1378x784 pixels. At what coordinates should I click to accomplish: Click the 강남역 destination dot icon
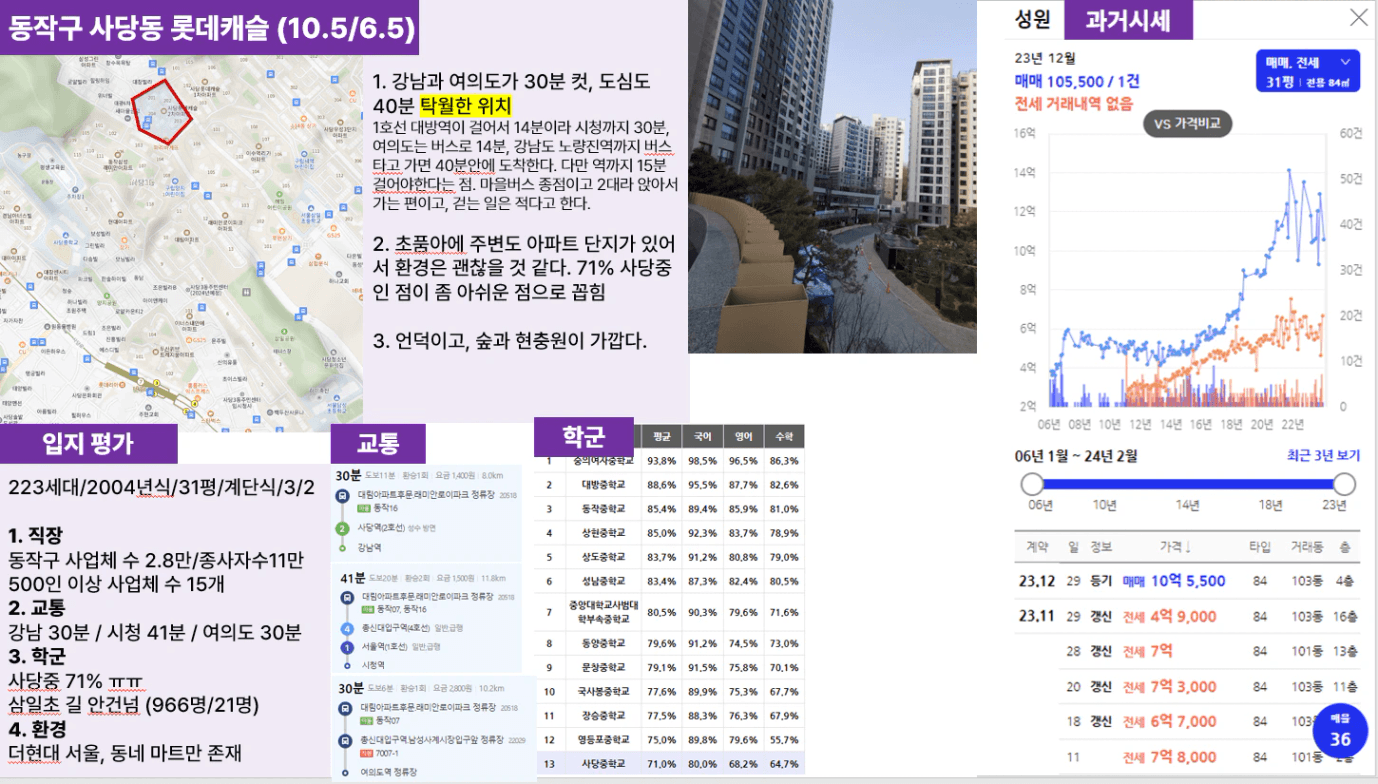coord(343,548)
